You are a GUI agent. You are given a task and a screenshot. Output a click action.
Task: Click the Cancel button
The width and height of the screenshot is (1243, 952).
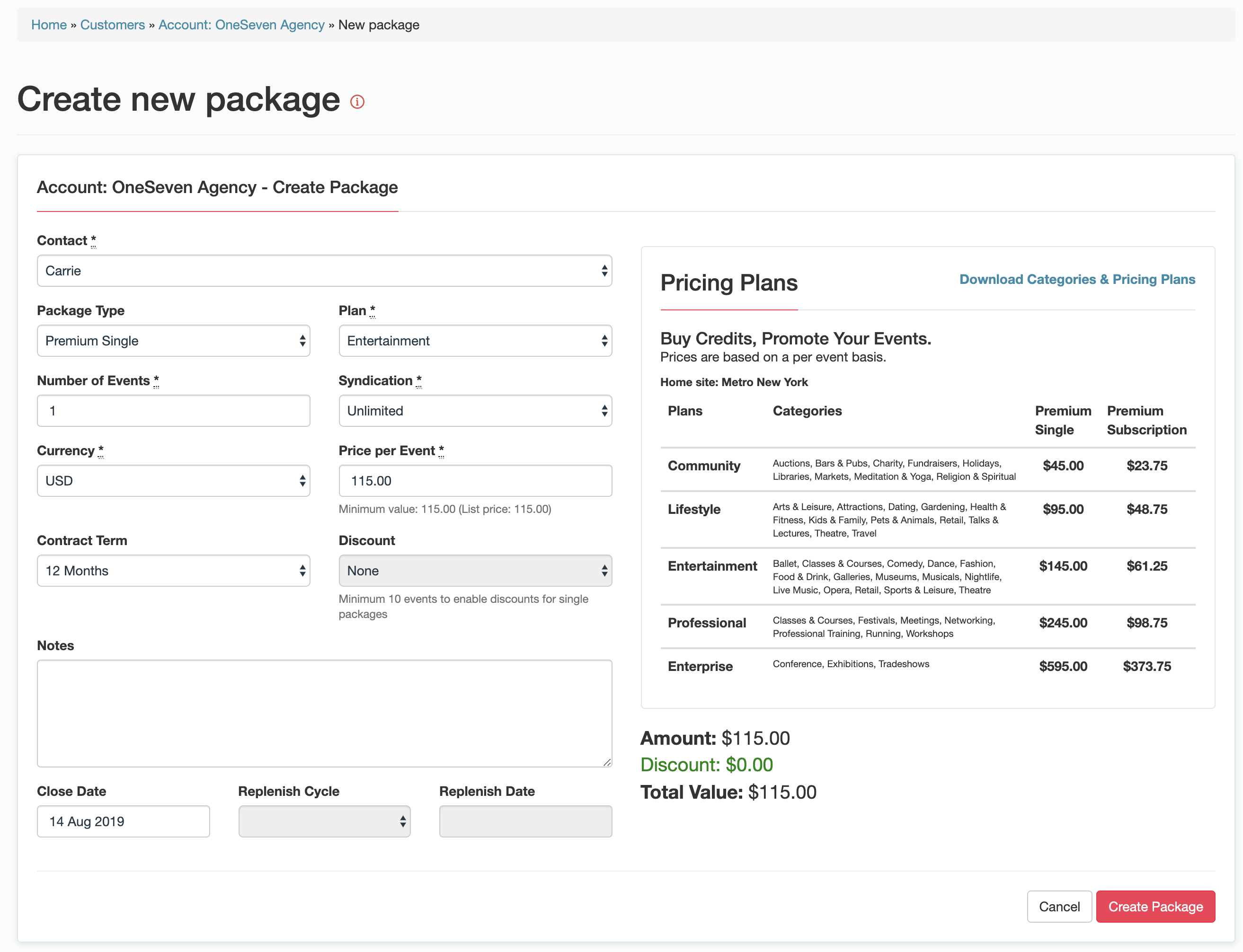tap(1059, 906)
